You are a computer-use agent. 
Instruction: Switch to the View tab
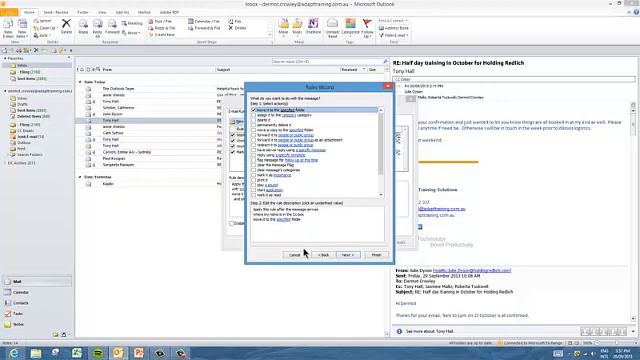pos(102,13)
